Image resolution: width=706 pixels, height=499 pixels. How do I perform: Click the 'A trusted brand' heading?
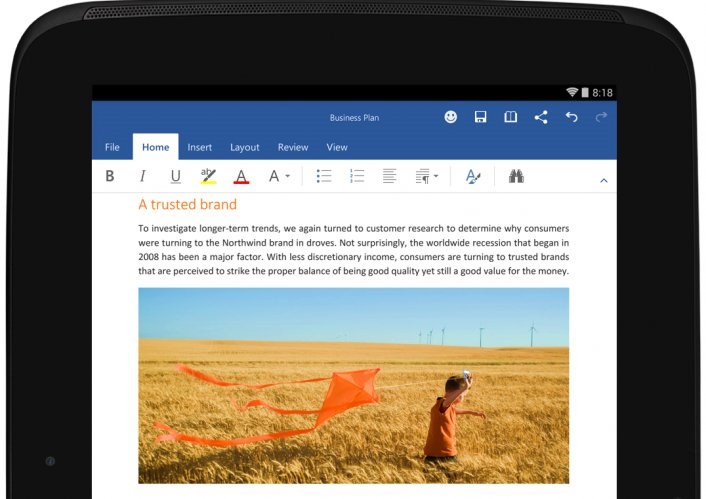tap(187, 204)
